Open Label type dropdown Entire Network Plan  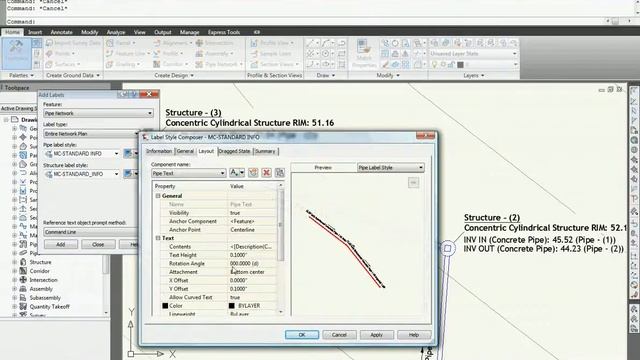coord(92,133)
